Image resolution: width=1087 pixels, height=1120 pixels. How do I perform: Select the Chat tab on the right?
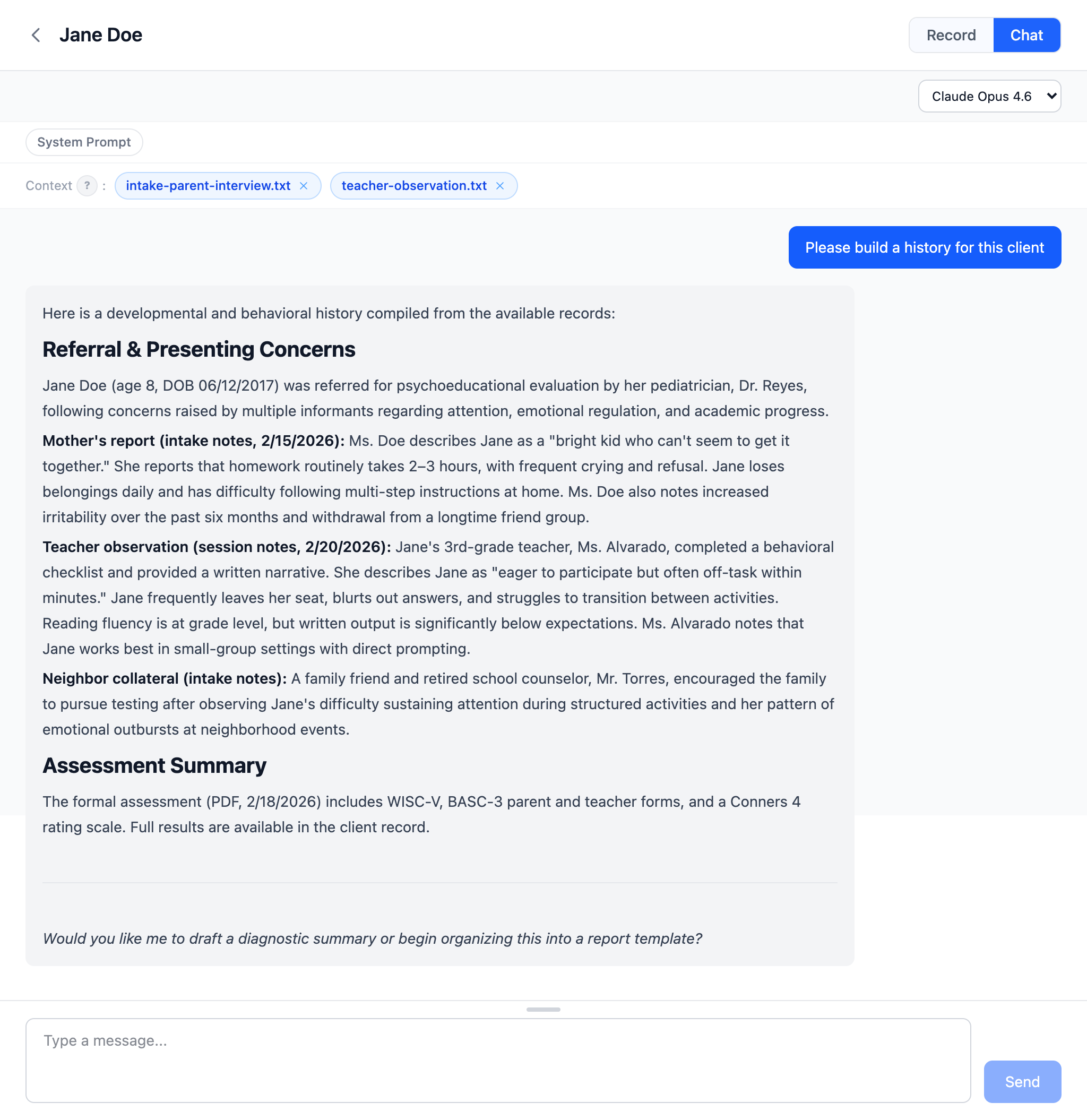[1025, 35]
